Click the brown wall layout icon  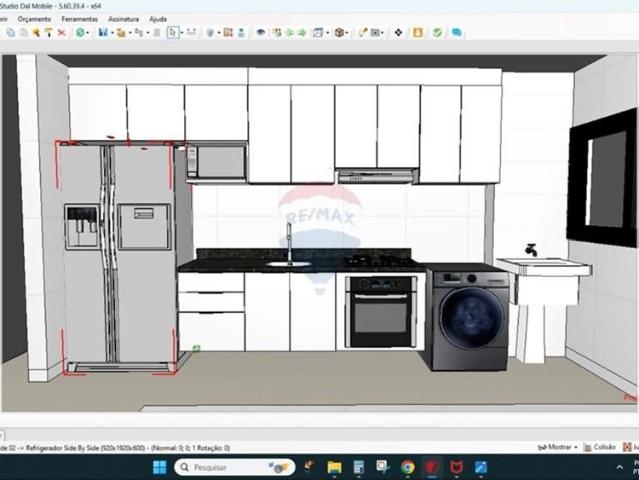(x=228, y=33)
